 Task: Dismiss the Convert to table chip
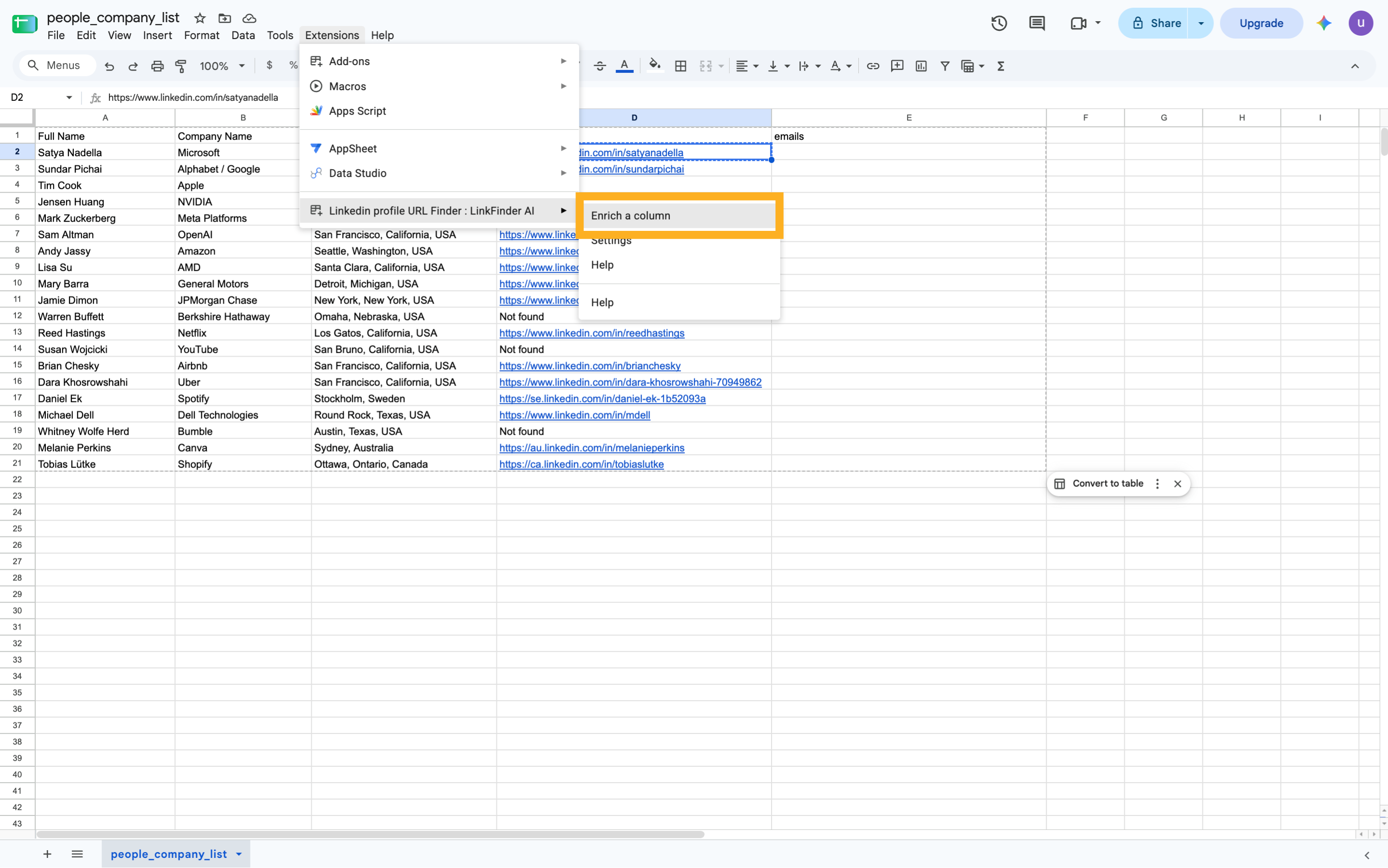click(x=1177, y=484)
